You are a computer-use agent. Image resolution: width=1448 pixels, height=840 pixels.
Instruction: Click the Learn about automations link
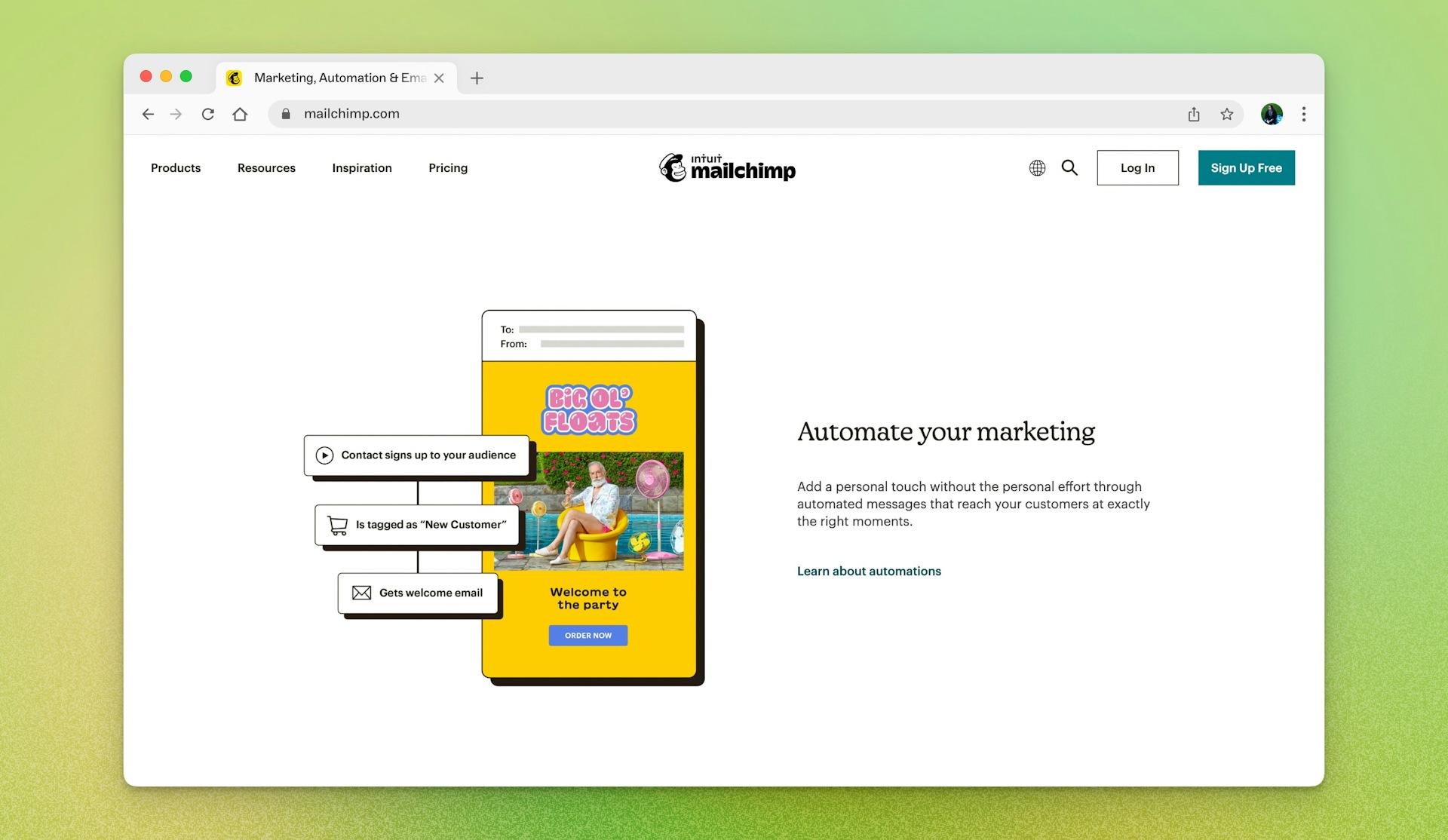click(x=869, y=571)
